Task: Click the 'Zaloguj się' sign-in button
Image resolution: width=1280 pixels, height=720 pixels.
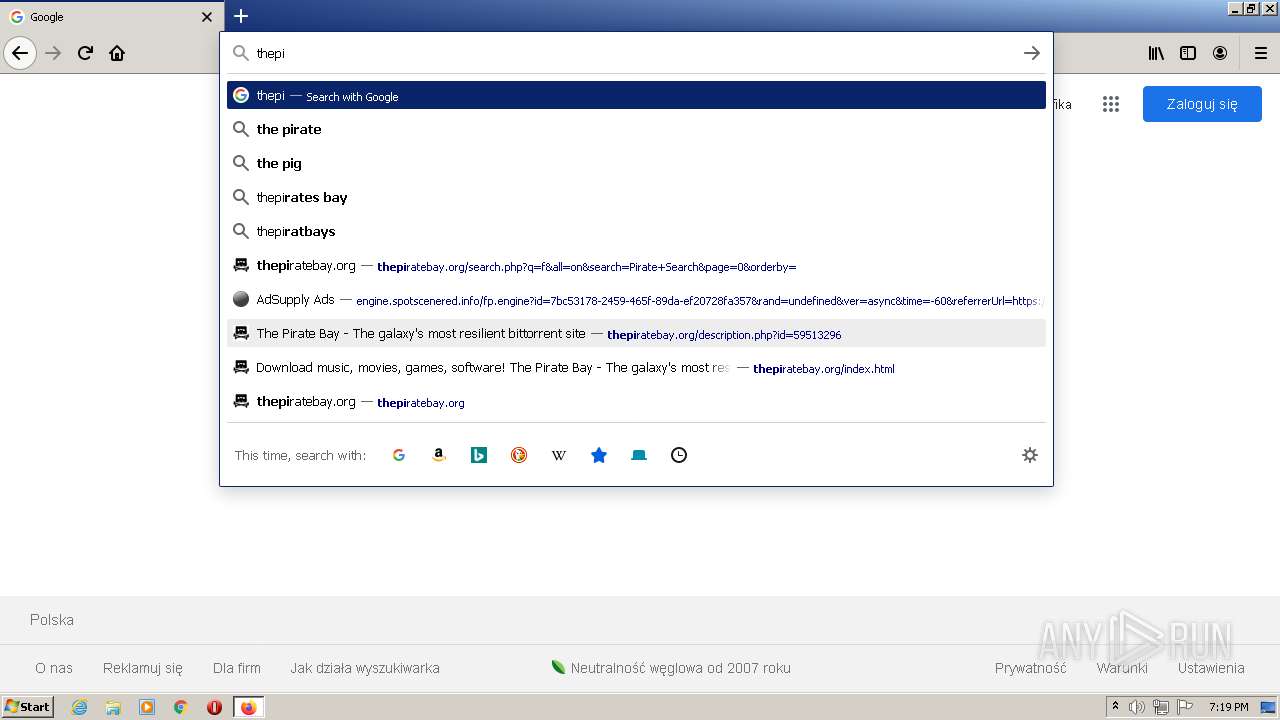Action: coord(1202,104)
